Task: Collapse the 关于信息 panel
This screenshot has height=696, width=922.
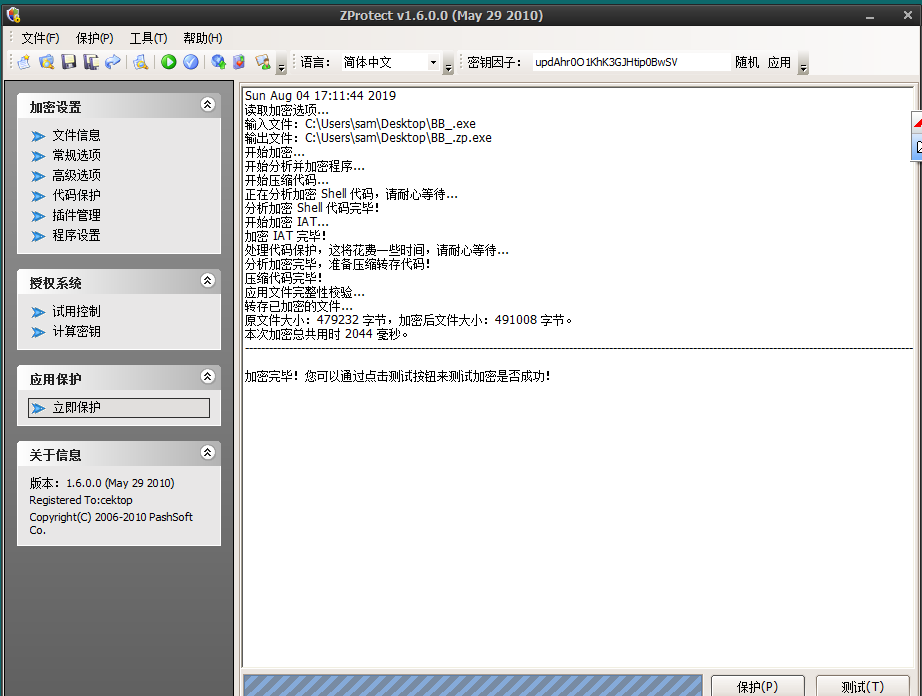Action: point(207,452)
